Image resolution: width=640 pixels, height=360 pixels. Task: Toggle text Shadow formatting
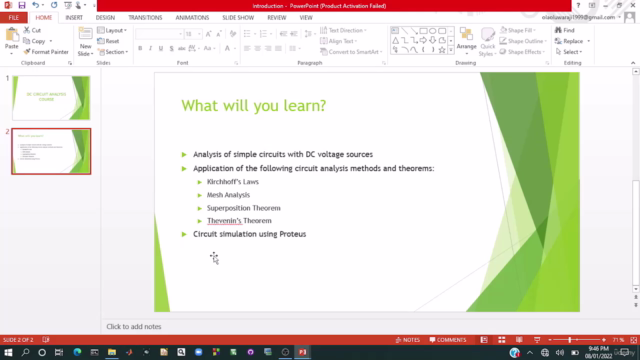[171, 48]
